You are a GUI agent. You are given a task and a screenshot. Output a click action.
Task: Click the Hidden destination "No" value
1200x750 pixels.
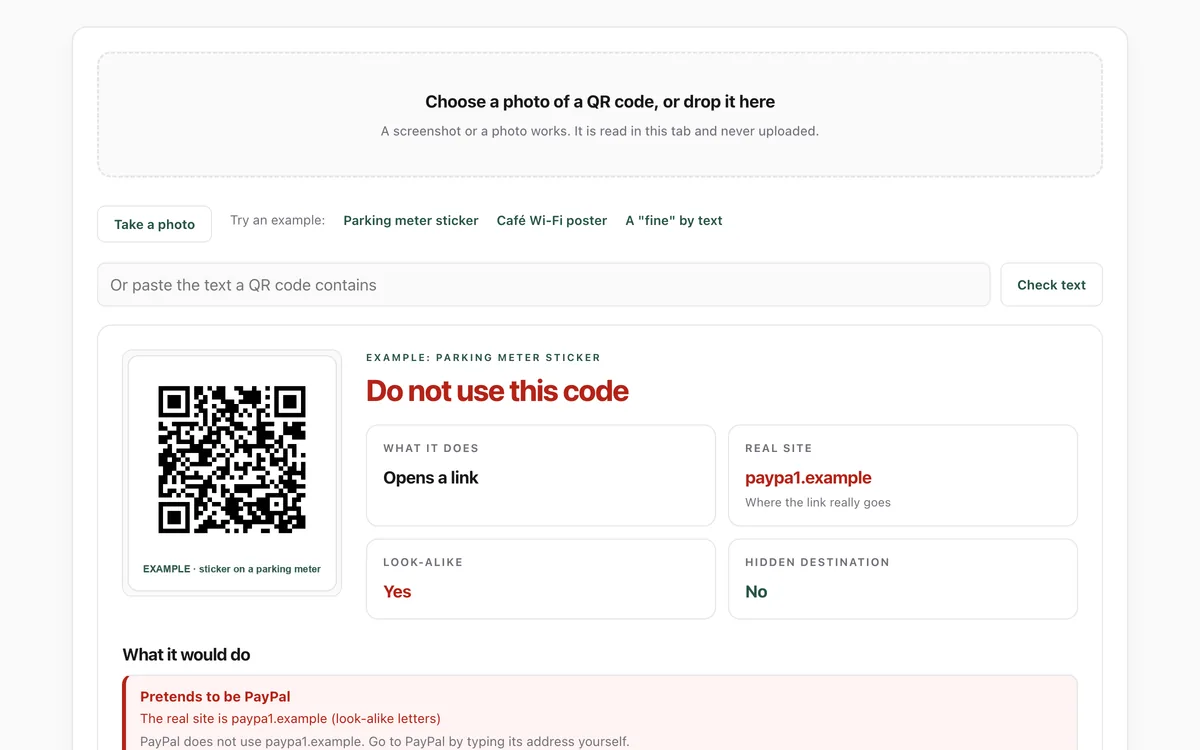coord(756,592)
